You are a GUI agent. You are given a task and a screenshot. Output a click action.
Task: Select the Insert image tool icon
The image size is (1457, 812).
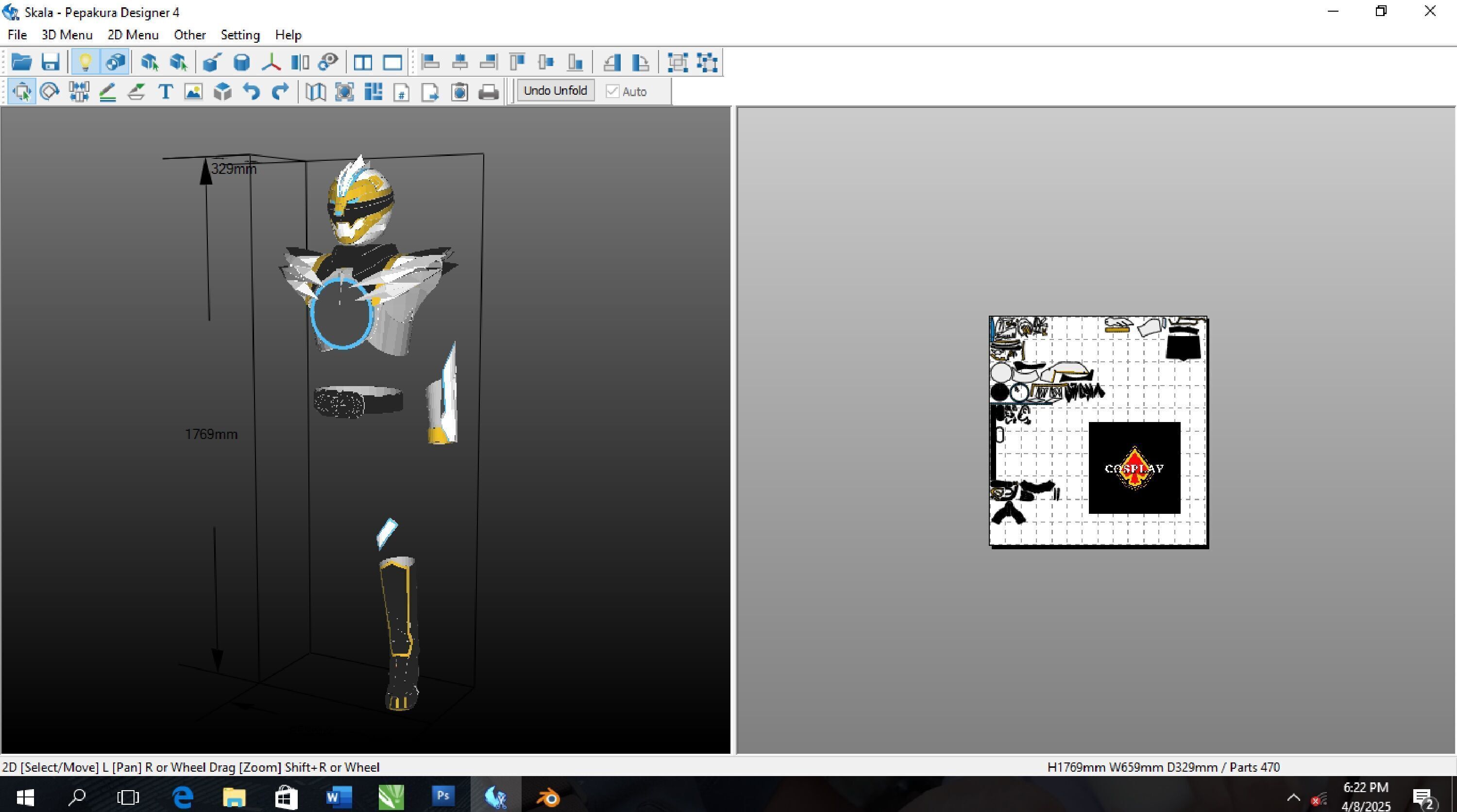pyautogui.click(x=193, y=92)
